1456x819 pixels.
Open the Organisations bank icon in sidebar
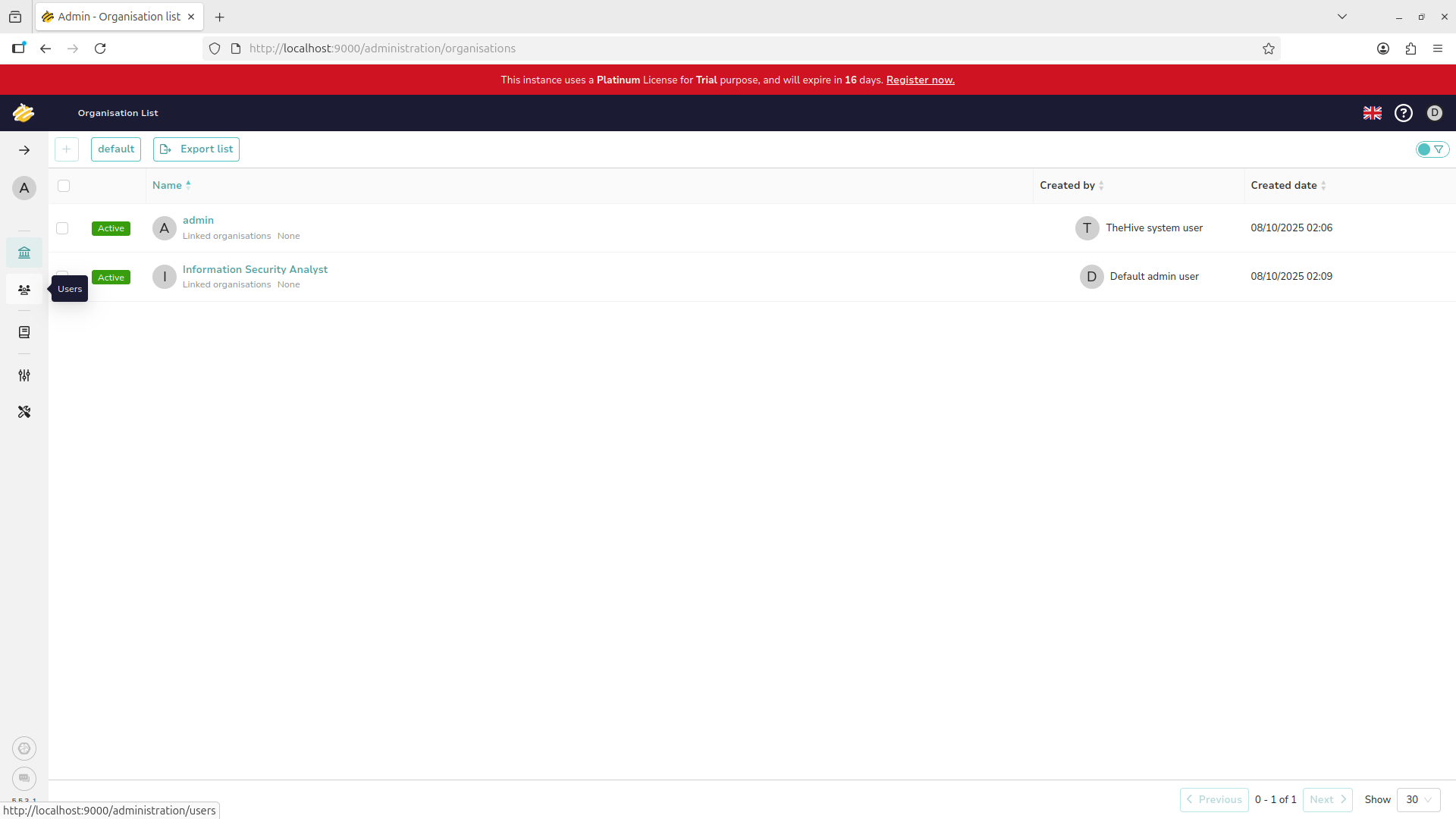24,253
